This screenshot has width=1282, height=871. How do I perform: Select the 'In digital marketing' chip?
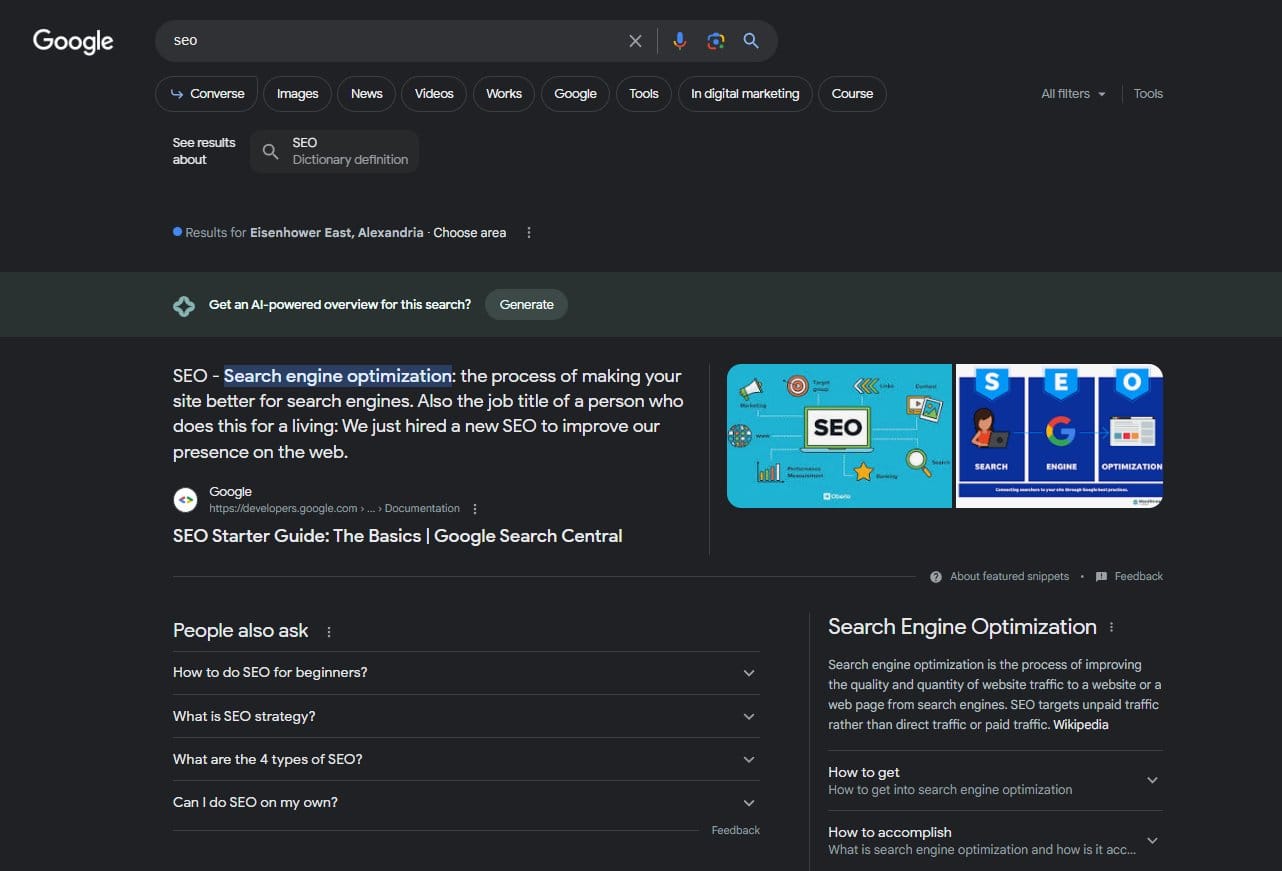pyautogui.click(x=745, y=94)
